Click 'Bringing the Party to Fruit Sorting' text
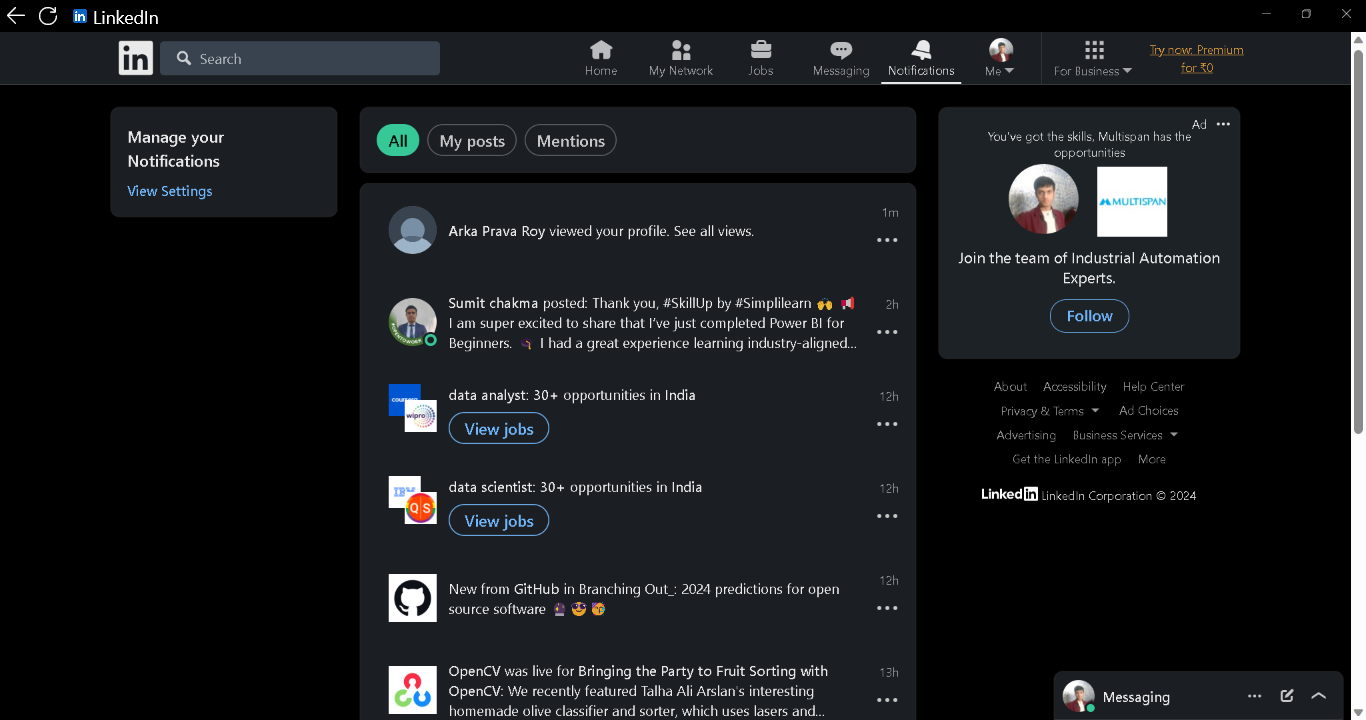 click(x=703, y=671)
